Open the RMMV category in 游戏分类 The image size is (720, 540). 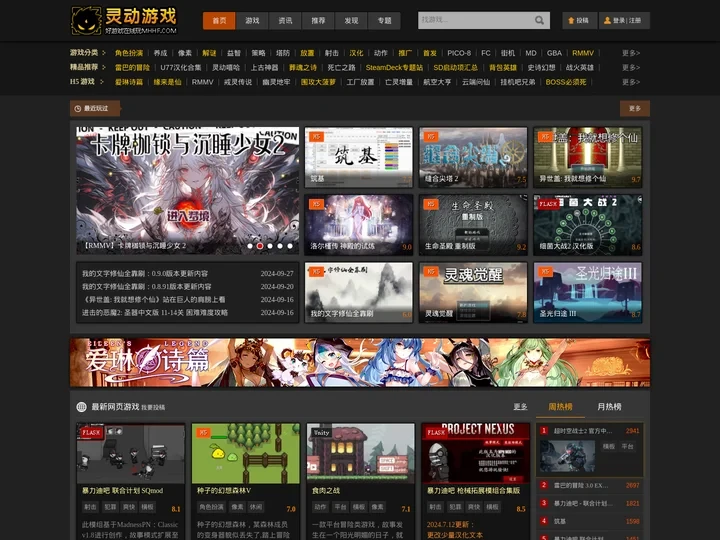point(583,53)
